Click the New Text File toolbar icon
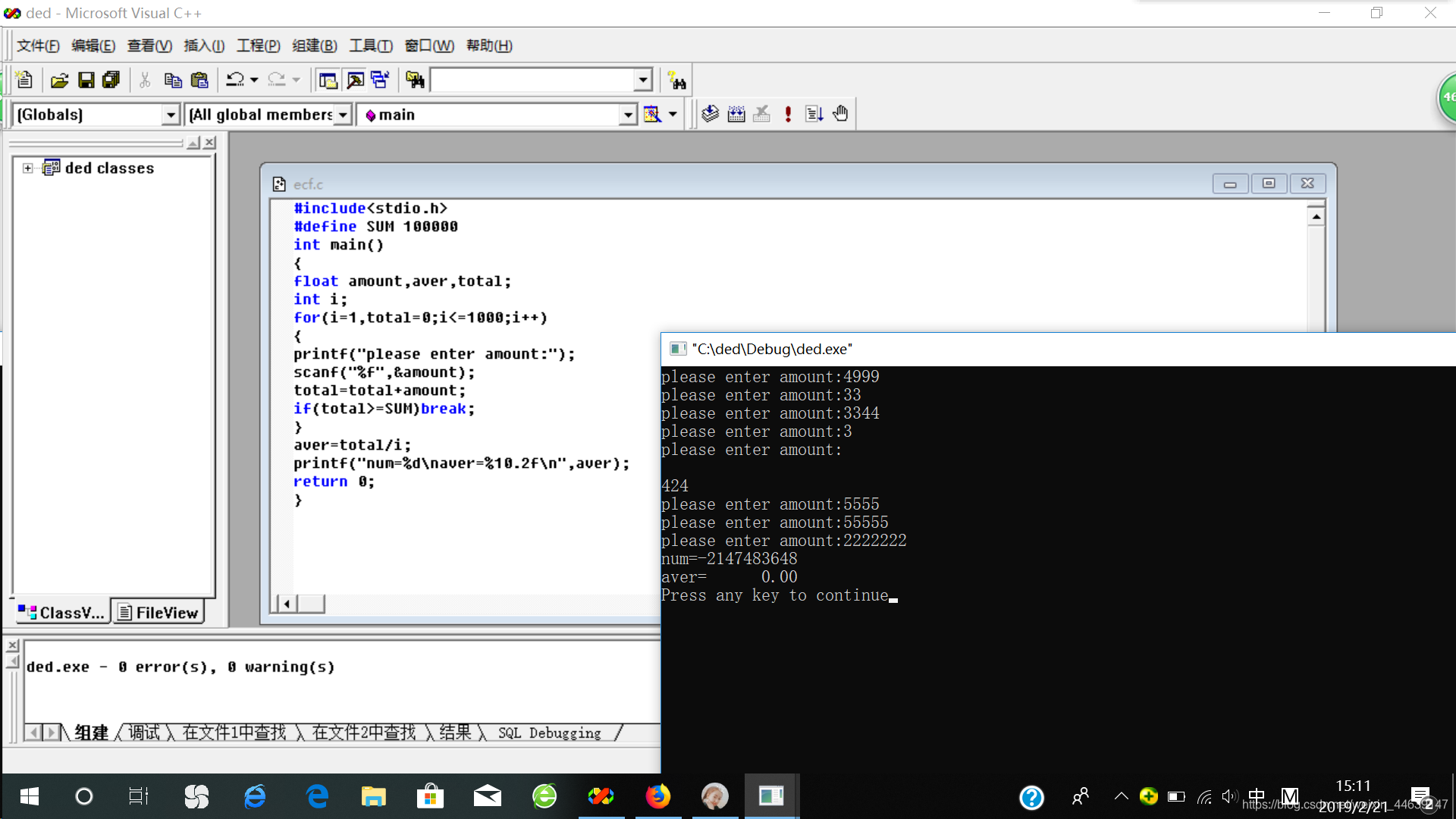The width and height of the screenshot is (1456, 819). coord(24,80)
